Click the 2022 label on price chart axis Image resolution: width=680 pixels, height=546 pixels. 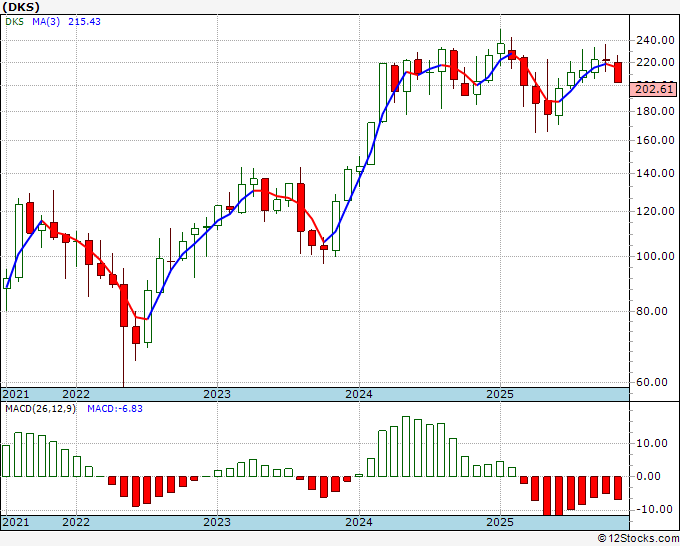click(76, 394)
